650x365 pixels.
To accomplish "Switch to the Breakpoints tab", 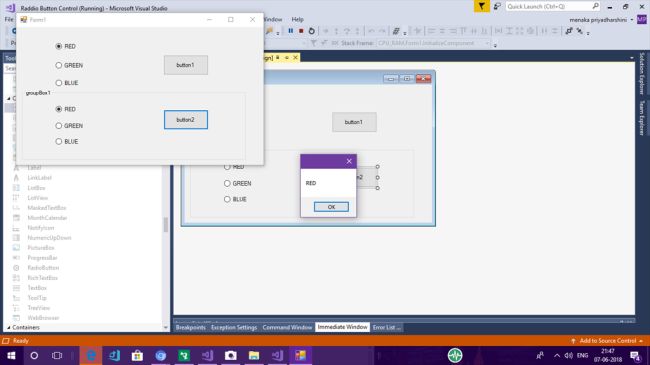I will [x=191, y=327].
